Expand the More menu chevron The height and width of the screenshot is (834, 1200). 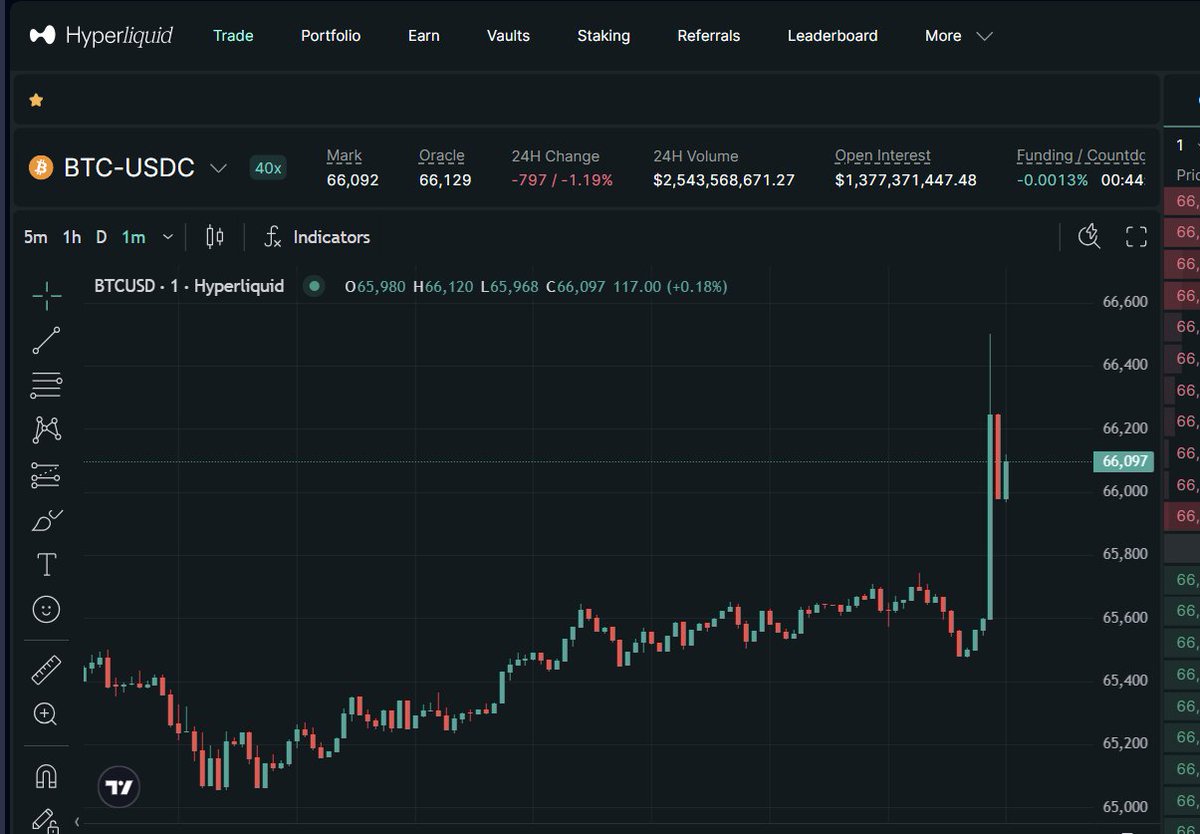point(984,36)
